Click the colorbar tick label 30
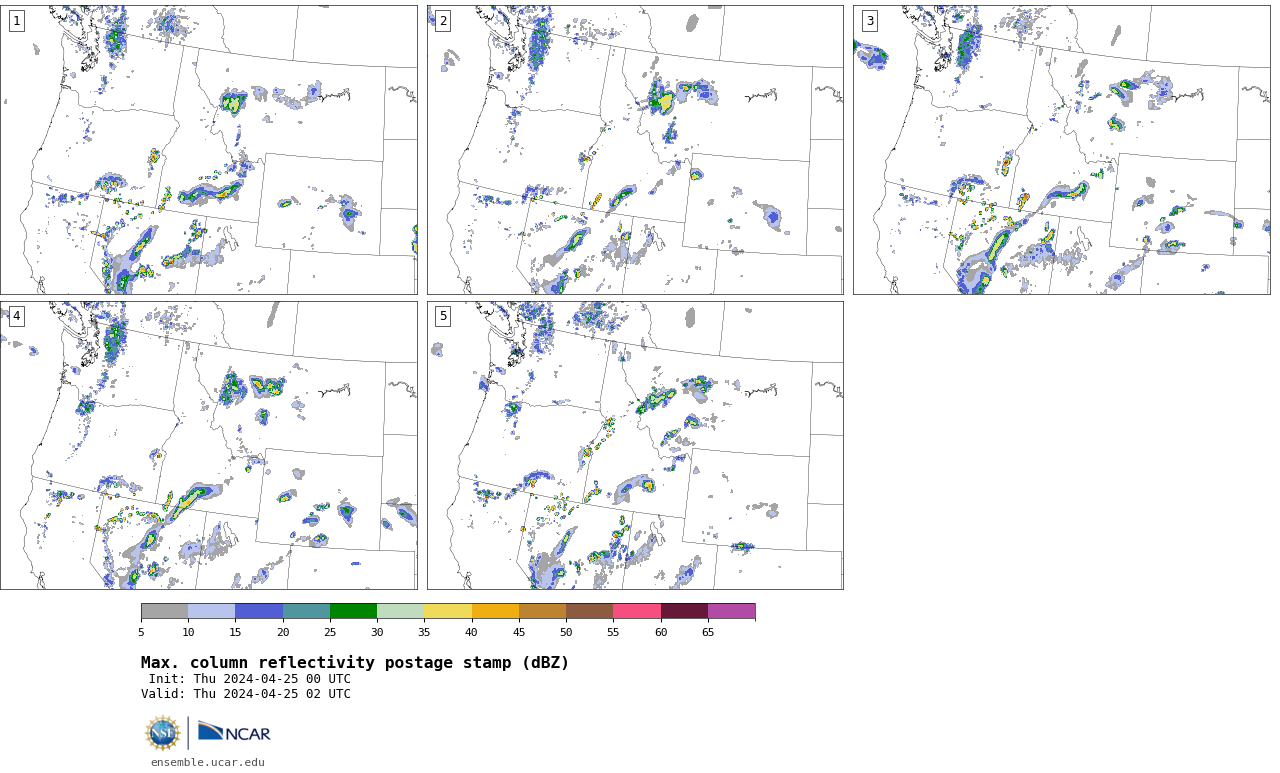1280x773 pixels. [x=377, y=632]
